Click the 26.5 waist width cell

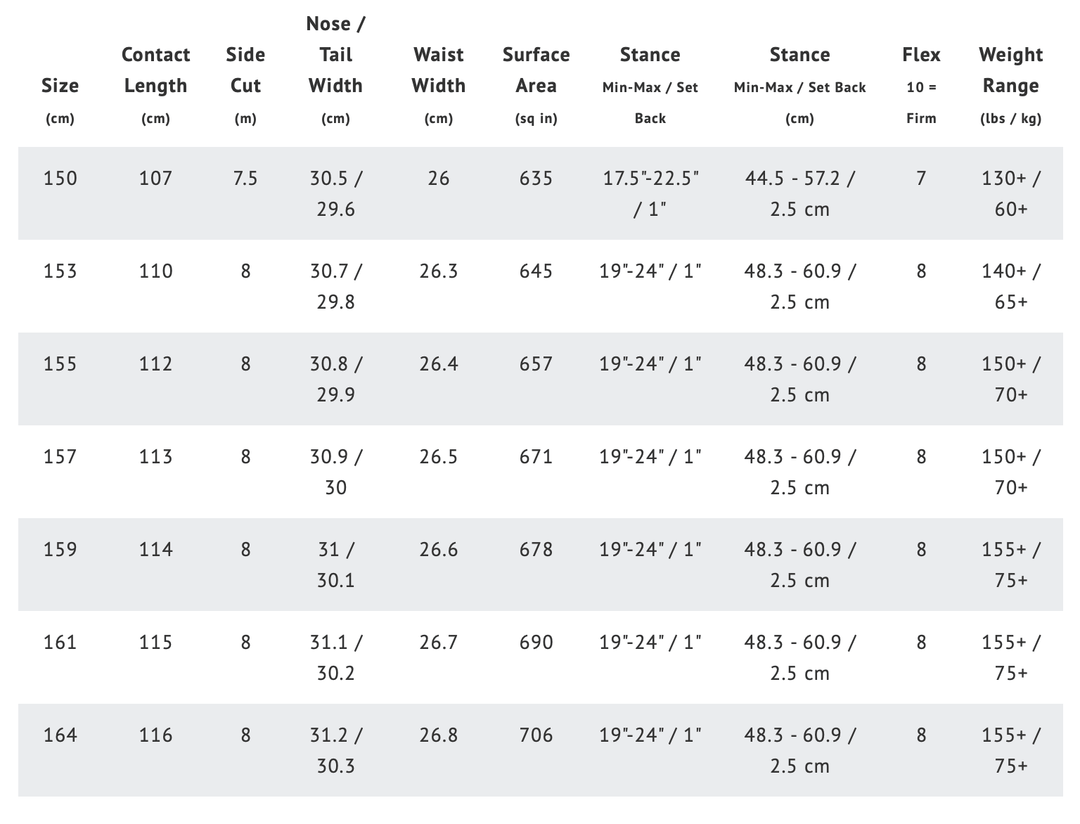438,457
